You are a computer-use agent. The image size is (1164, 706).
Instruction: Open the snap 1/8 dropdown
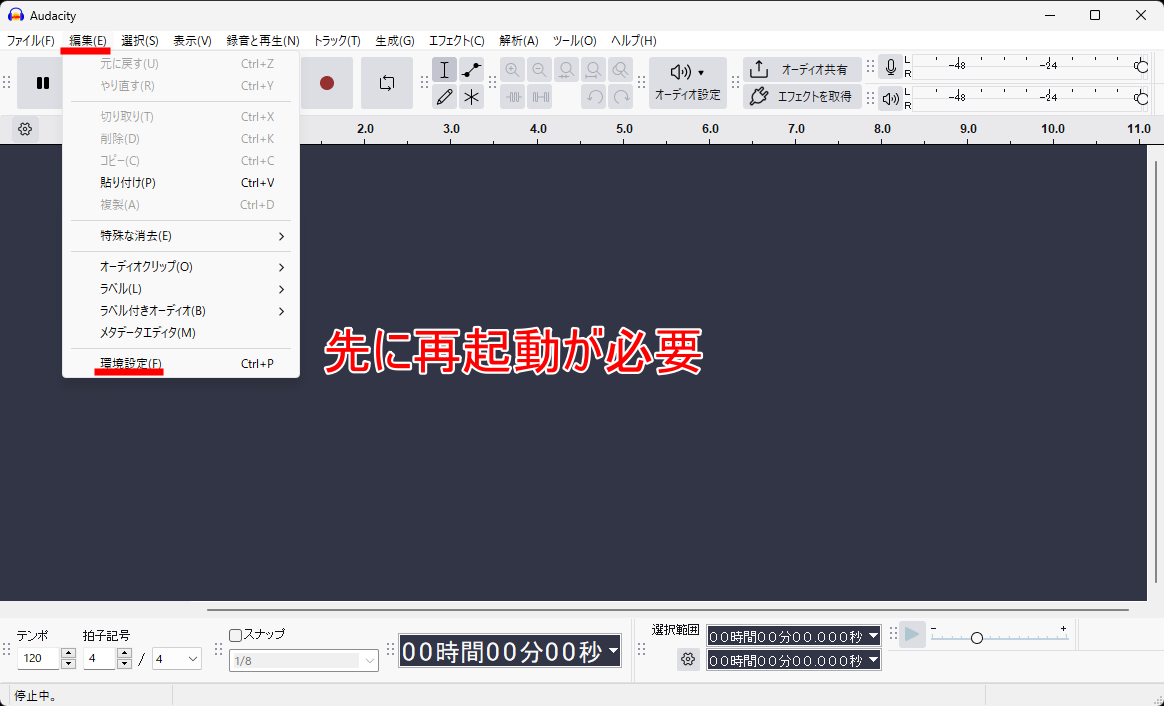click(x=304, y=661)
